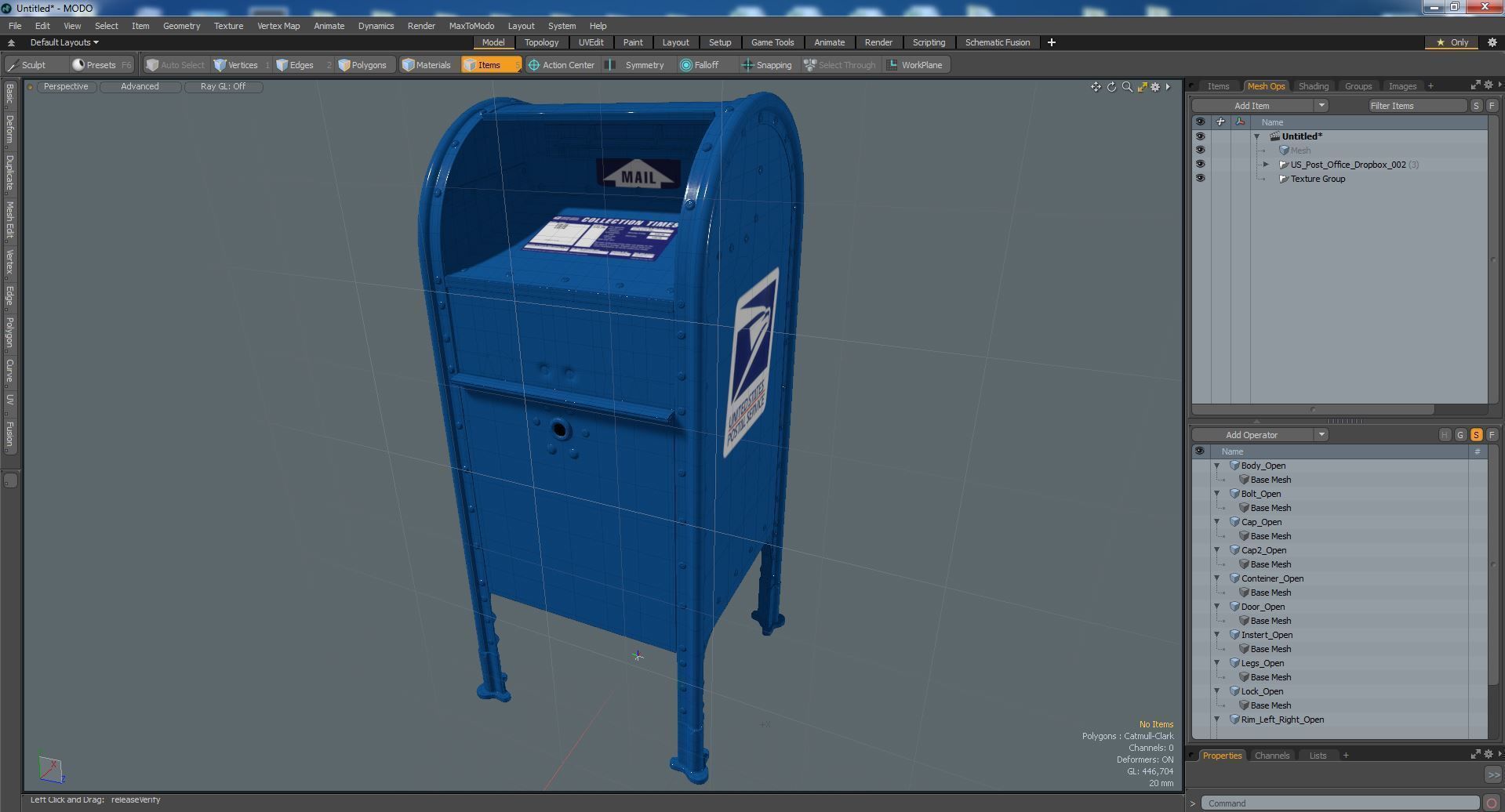
Task: Open the Add Operator dropdown
Action: pyautogui.click(x=1321, y=434)
